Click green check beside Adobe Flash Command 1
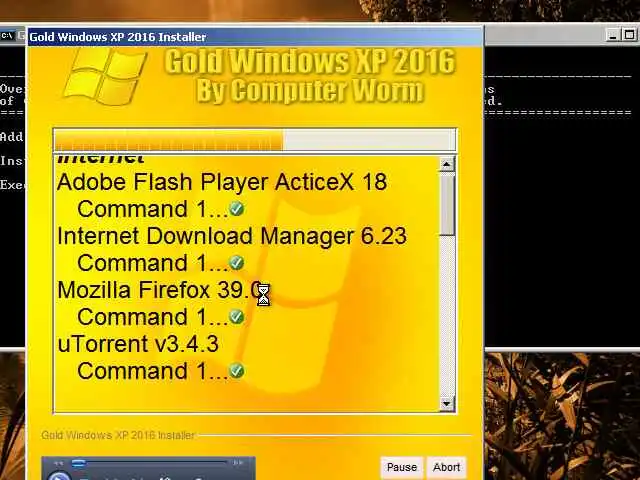The width and height of the screenshot is (640, 480). pyautogui.click(x=236, y=209)
